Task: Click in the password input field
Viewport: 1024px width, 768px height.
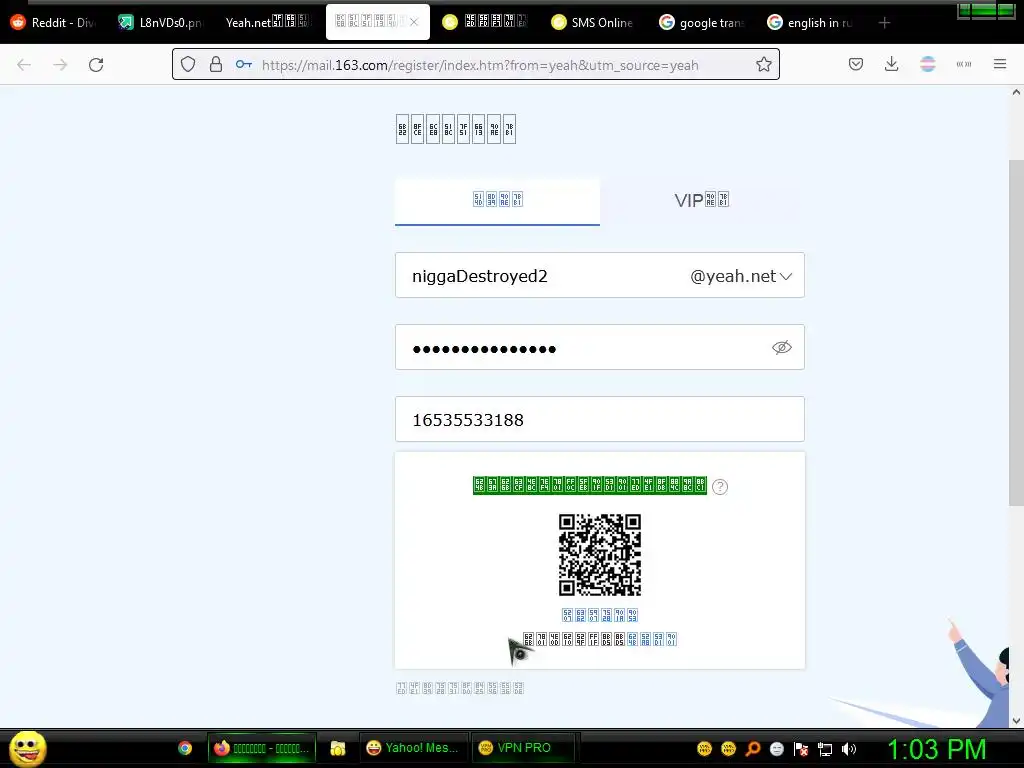Action: coord(600,347)
